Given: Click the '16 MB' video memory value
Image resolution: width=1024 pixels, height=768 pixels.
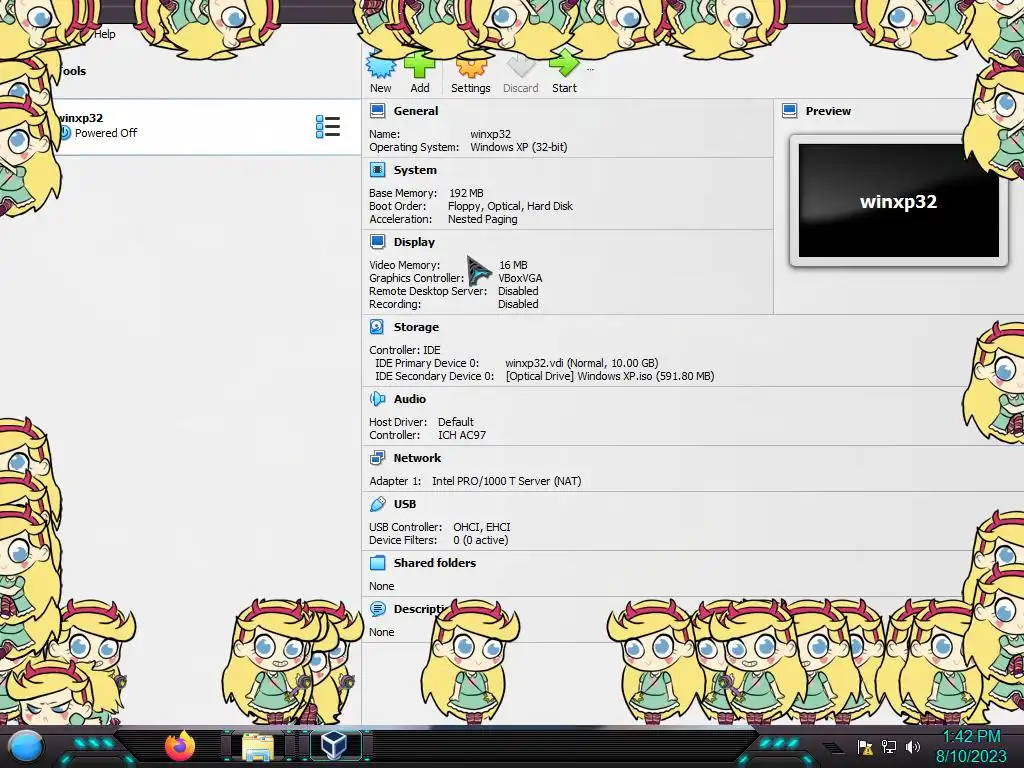Looking at the screenshot, I should (513, 265).
